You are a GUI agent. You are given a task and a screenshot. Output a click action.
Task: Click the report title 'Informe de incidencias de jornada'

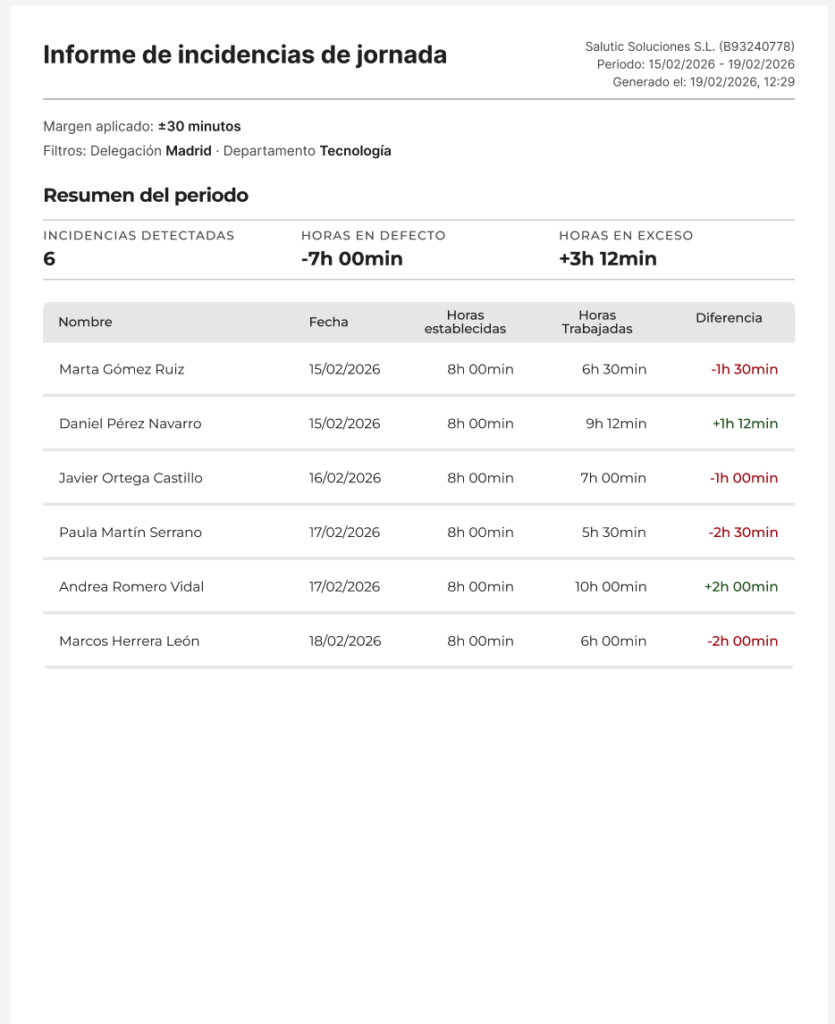coord(245,55)
